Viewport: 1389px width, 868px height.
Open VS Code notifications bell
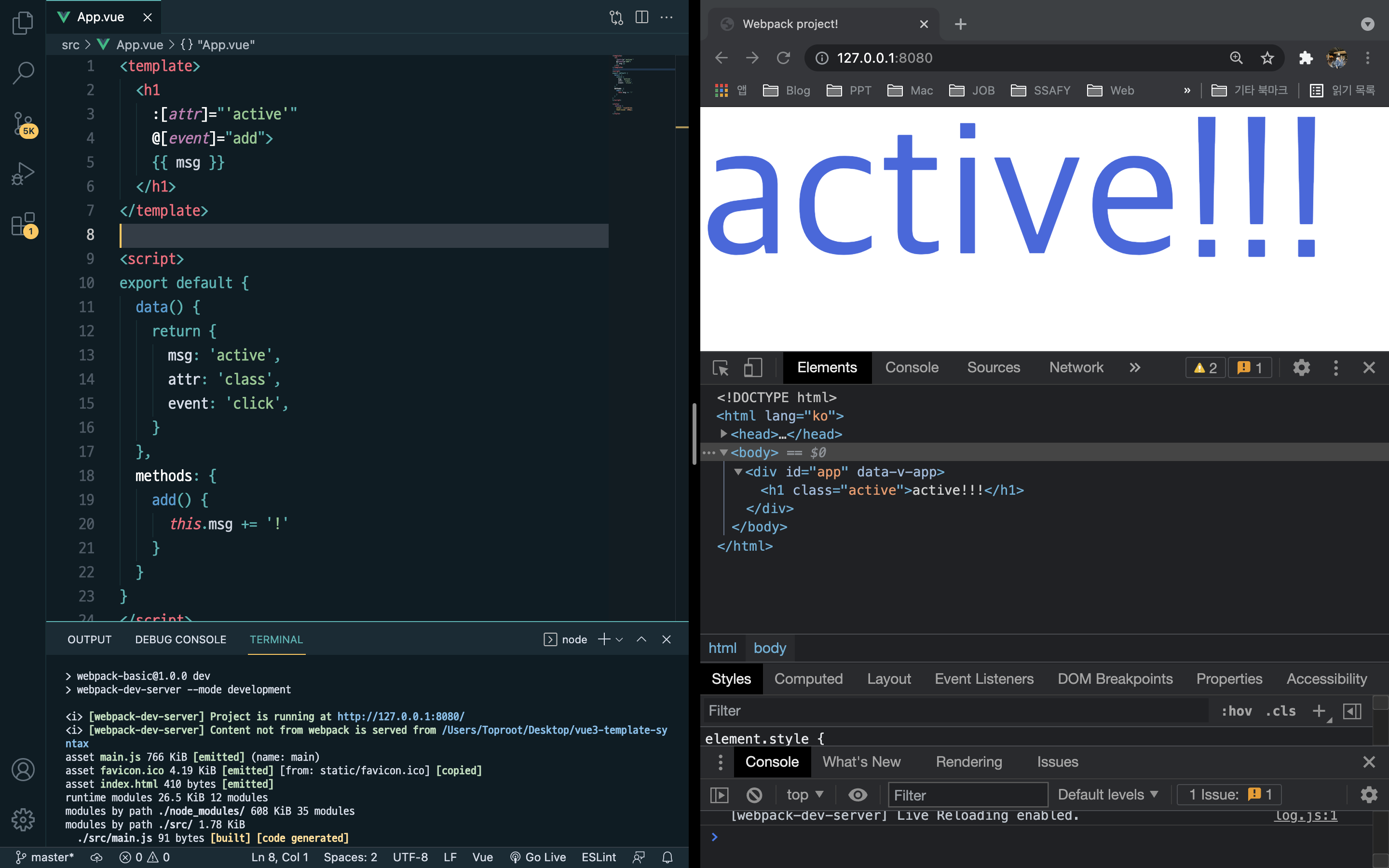[x=667, y=857]
